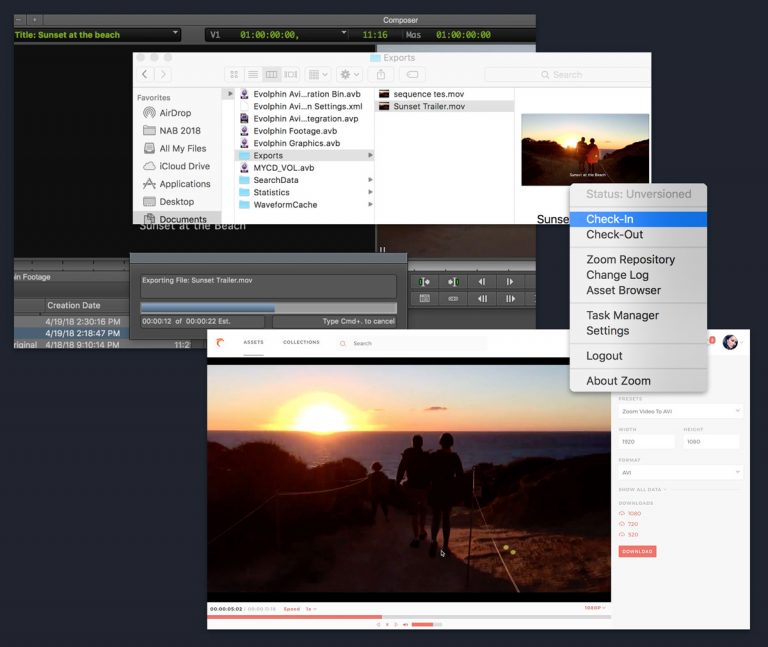Click the user profile avatar

pyautogui.click(x=730, y=342)
